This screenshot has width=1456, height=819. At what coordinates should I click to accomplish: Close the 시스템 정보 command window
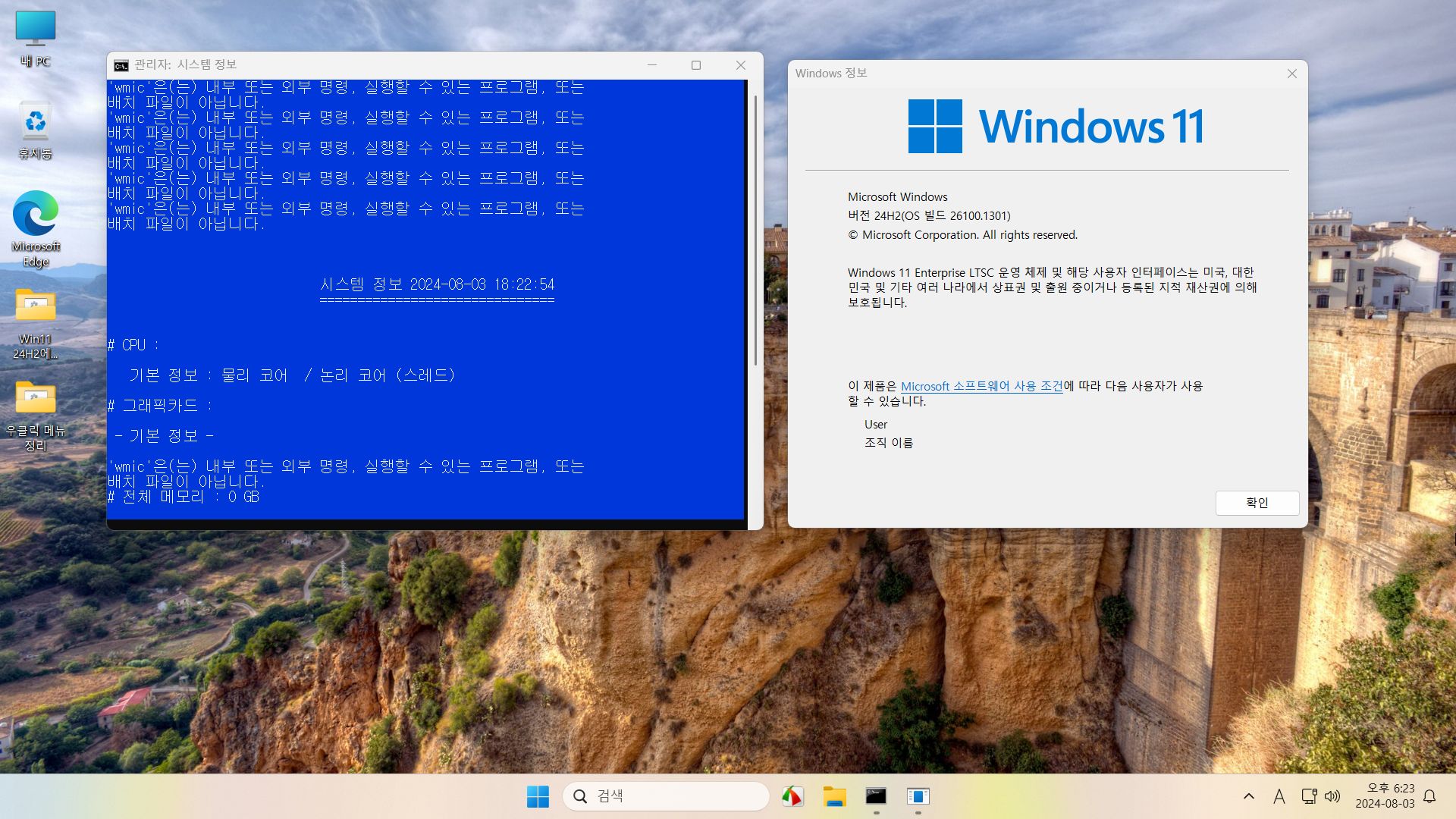pyautogui.click(x=741, y=65)
